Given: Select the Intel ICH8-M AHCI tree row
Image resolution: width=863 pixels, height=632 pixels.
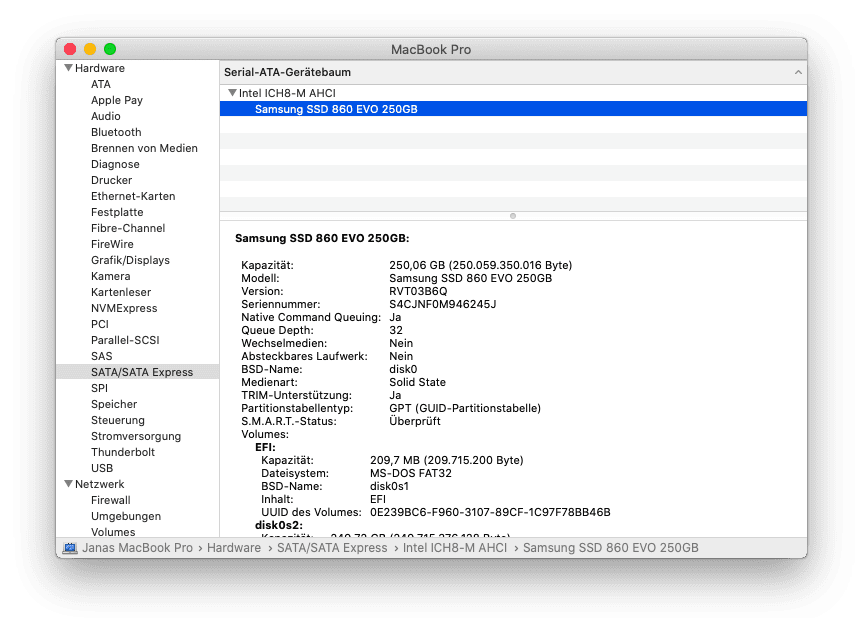Looking at the screenshot, I should coord(513,93).
